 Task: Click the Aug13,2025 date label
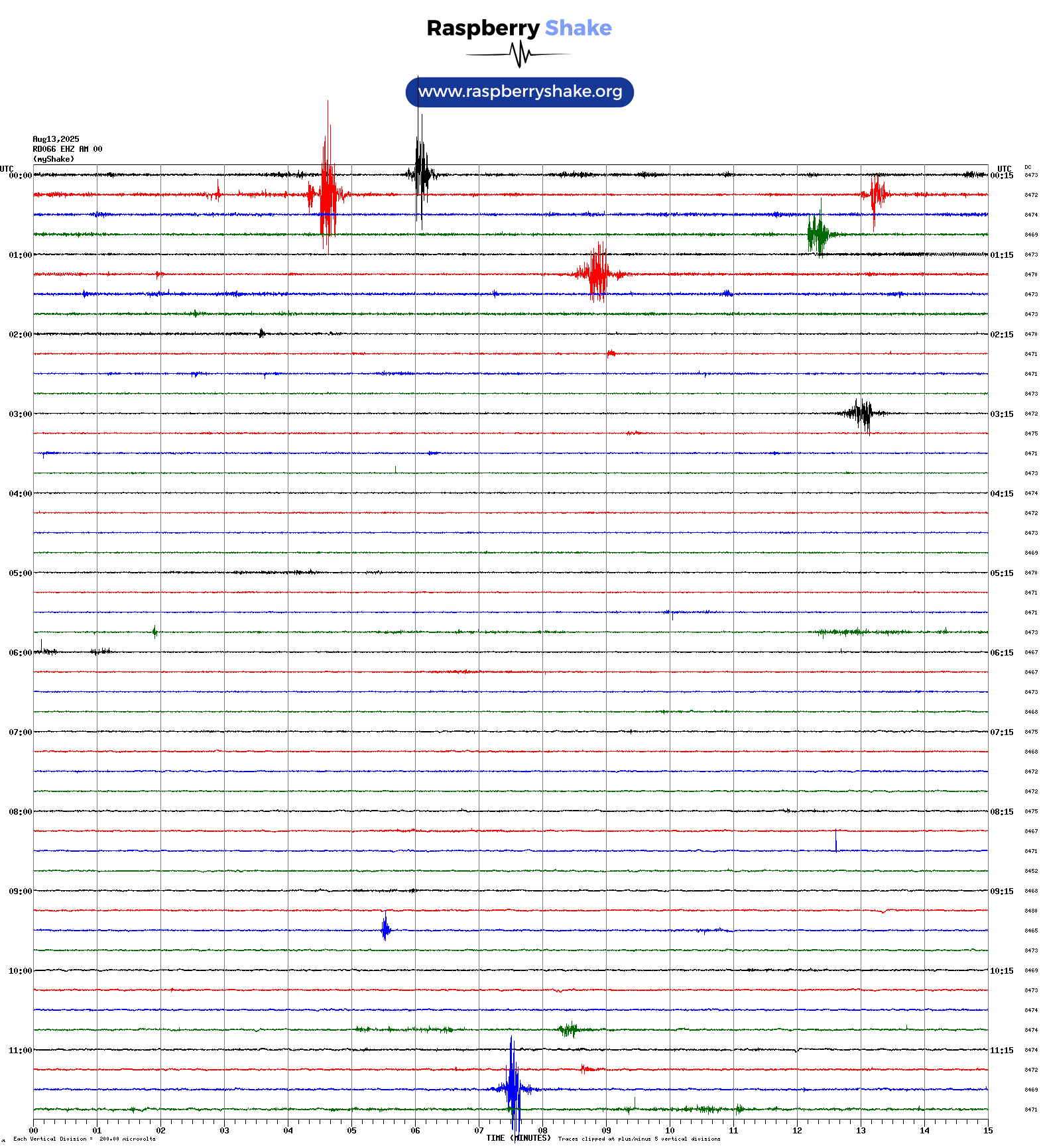(x=56, y=139)
